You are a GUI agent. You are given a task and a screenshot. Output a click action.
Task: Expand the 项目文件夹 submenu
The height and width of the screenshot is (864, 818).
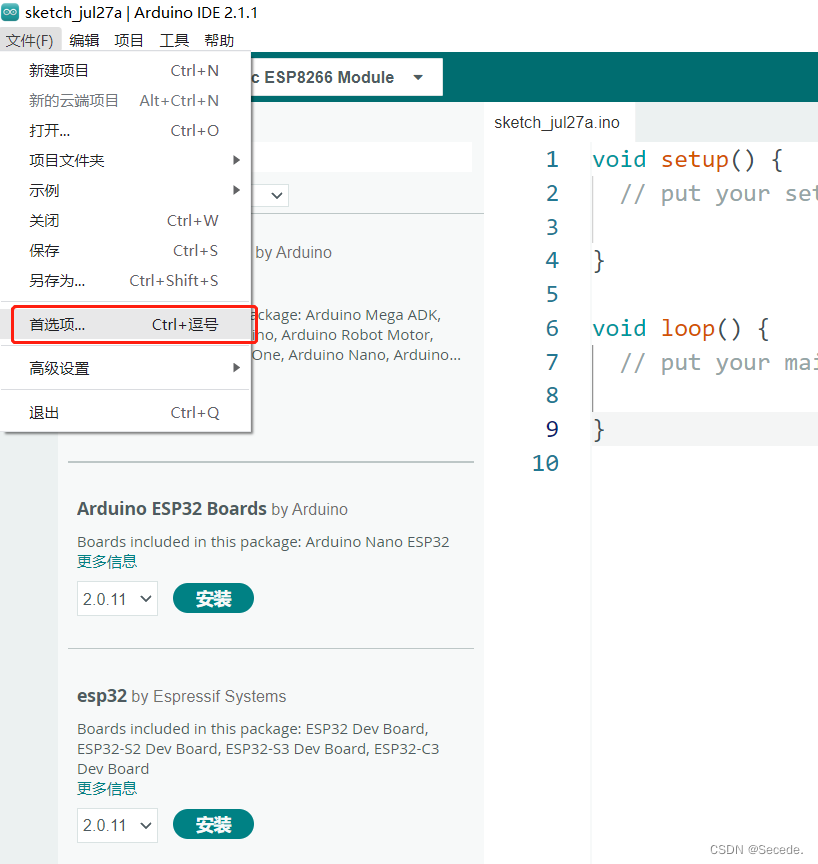coord(126,160)
